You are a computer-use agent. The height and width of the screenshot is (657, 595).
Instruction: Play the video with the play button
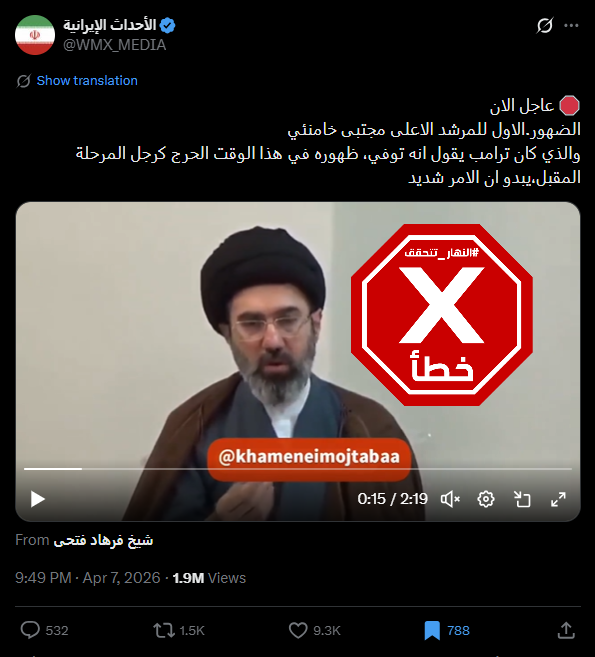(38, 499)
